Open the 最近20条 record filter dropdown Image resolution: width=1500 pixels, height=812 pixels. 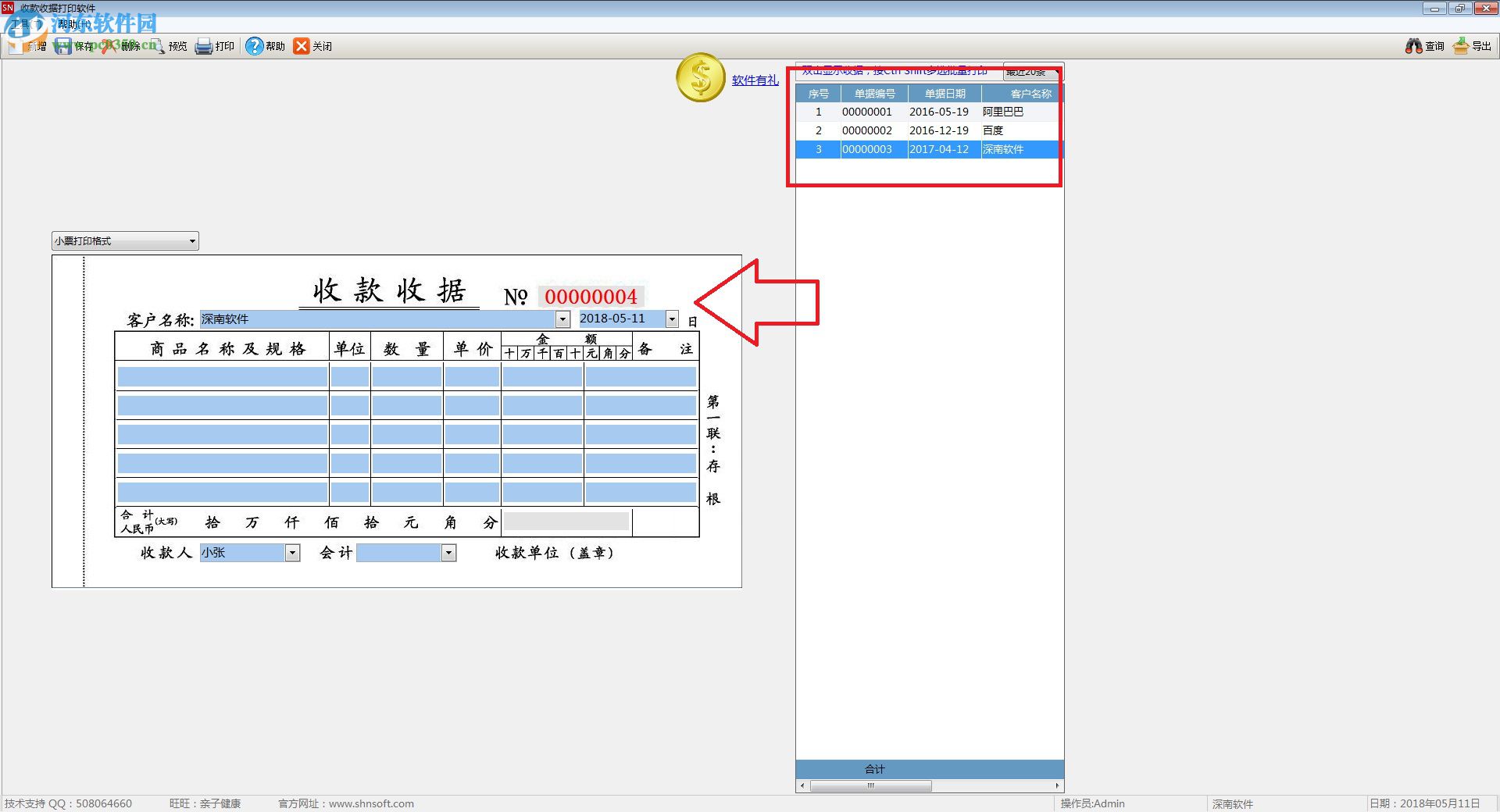[1033, 72]
